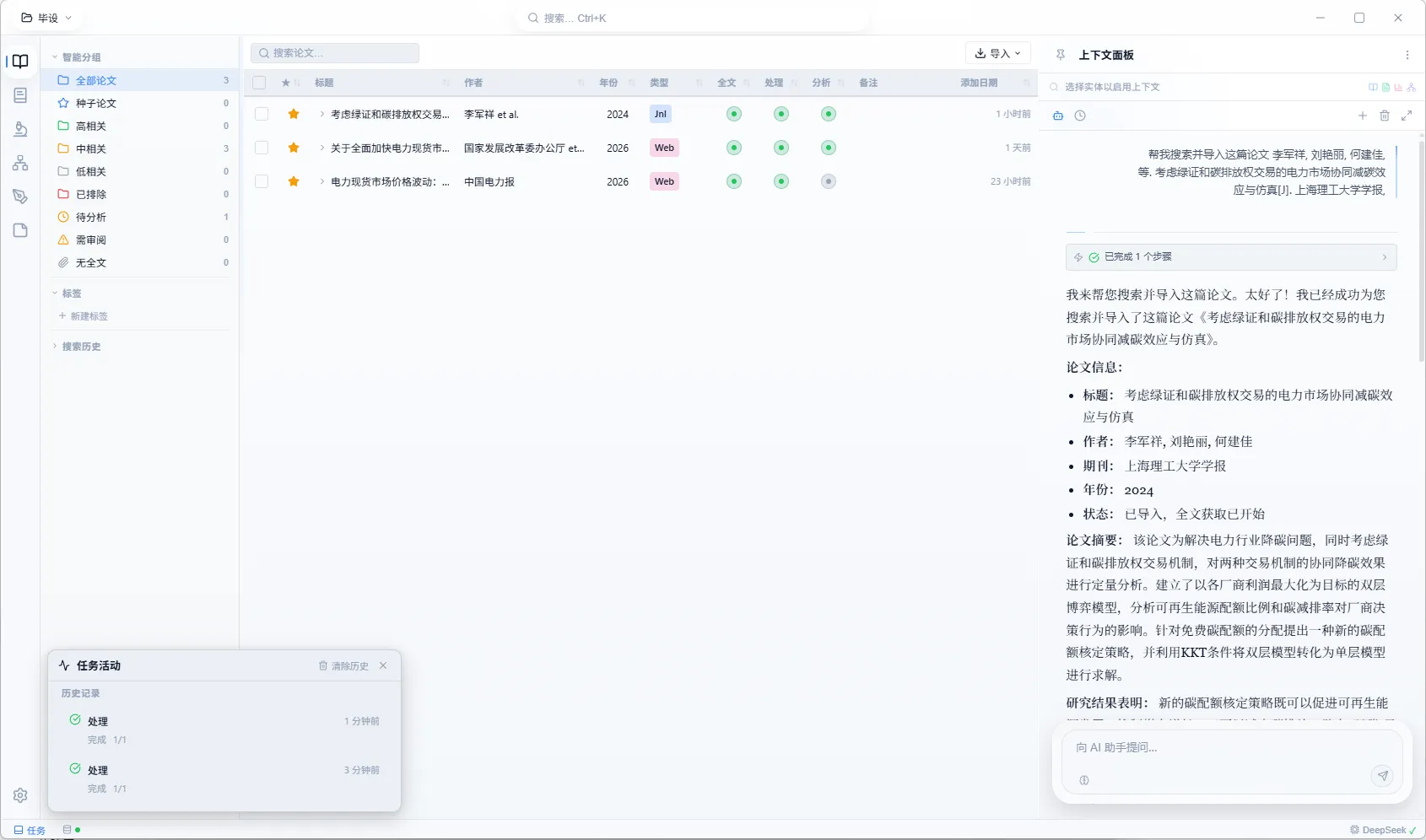Click the pin icon beside 上下文面板

[1061, 55]
